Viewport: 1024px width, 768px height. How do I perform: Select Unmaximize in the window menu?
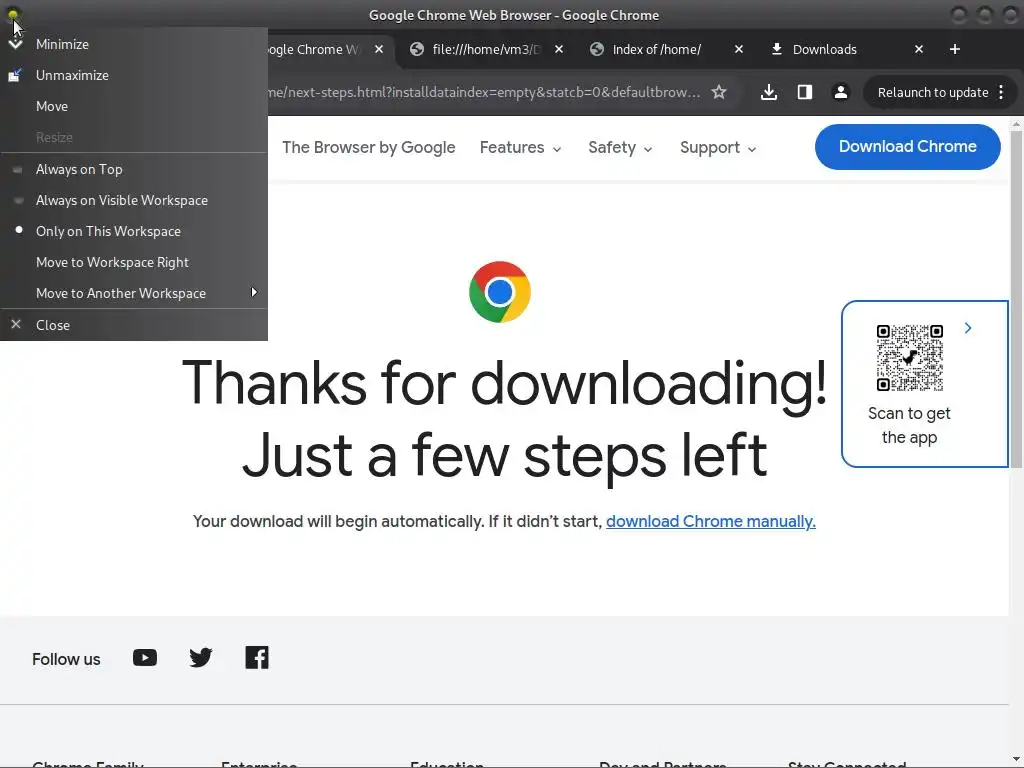134,75
